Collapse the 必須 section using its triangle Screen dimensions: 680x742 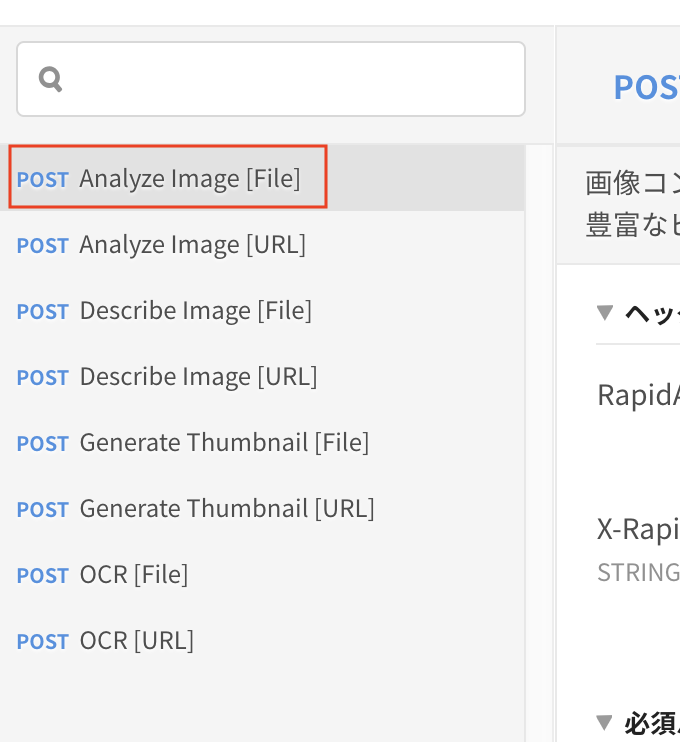pyautogui.click(x=604, y=720)
